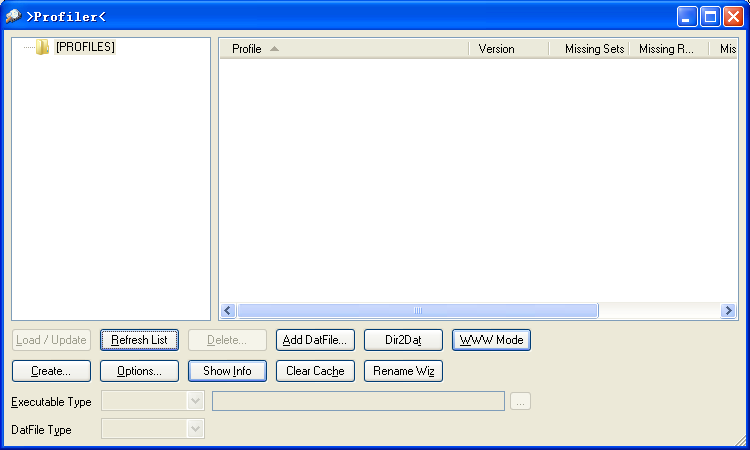Click the executable path input field
750x450 pixels.
click(358, 401)
